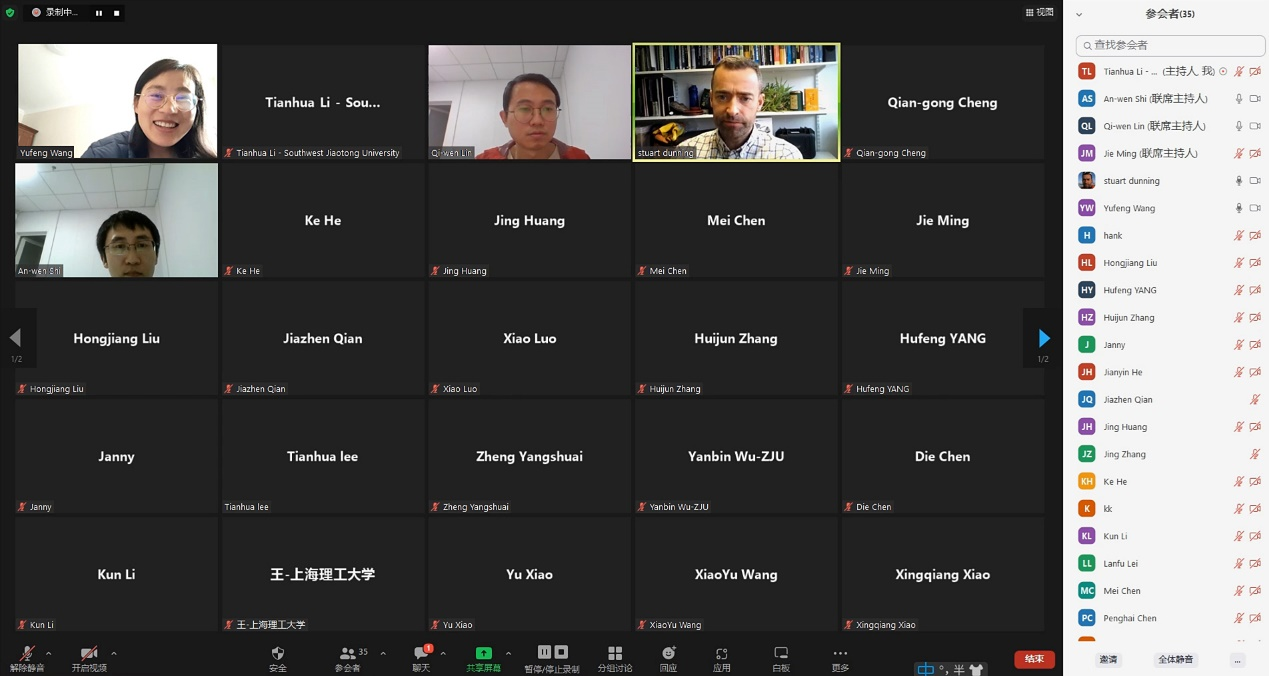Click the More (更多) three-dots icon
This screenshot has width=1269, height=676.
[840, 653]
